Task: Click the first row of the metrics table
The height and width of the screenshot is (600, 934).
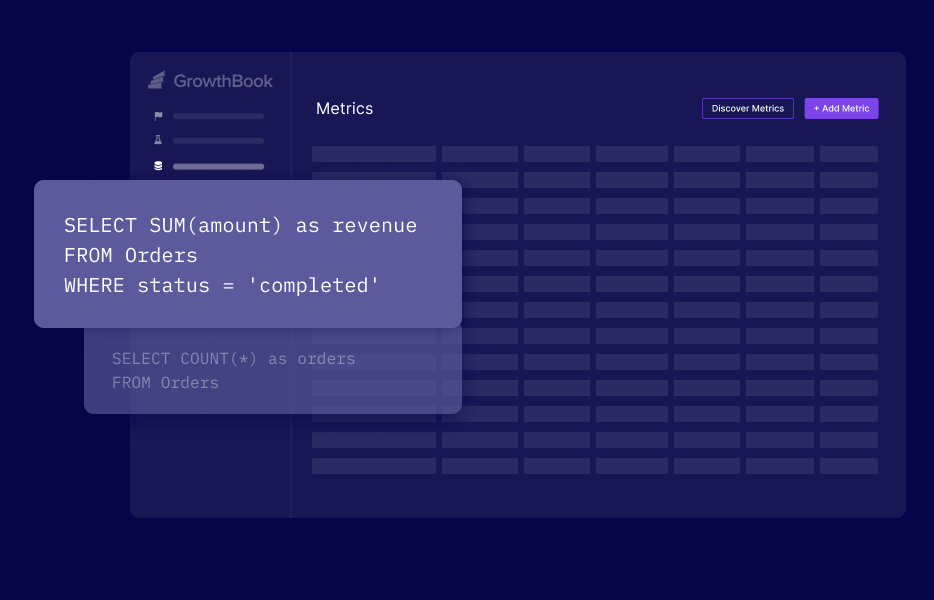Action: 595,153
